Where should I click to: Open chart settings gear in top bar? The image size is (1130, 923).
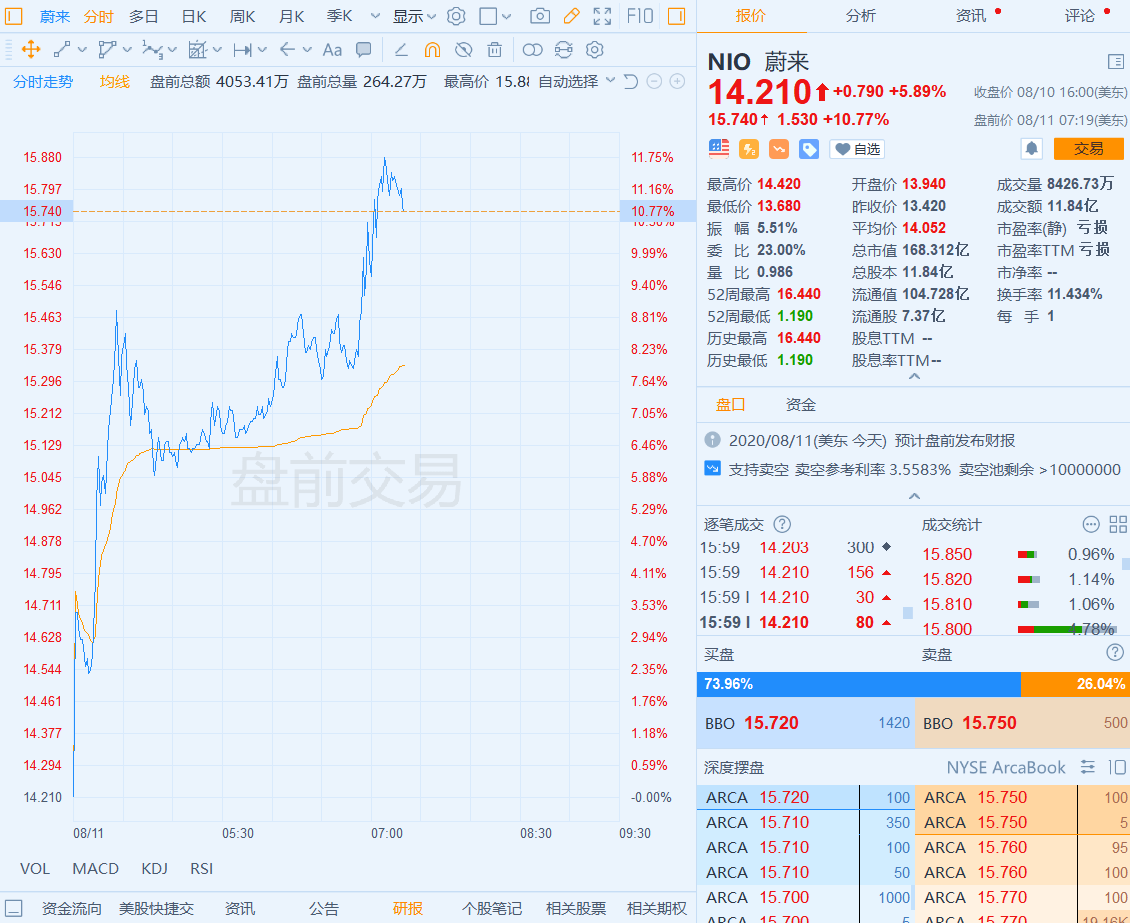[x=455, y=16]
